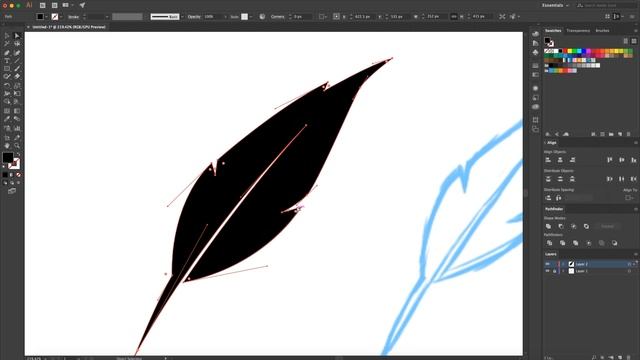The width and height of the screenshot is (640, 360).
Task: Select the Zoom tool
Action: [17, 145]
